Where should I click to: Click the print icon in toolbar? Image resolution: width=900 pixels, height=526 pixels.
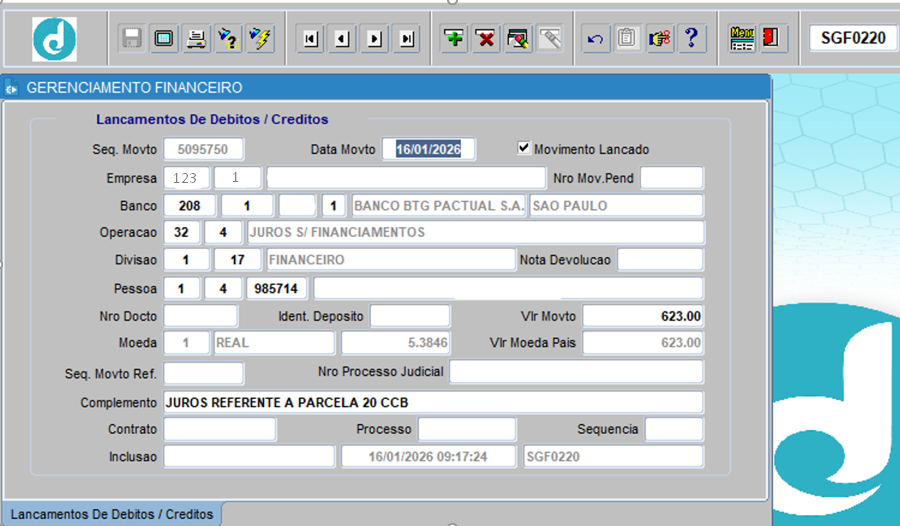click(197, 39)
